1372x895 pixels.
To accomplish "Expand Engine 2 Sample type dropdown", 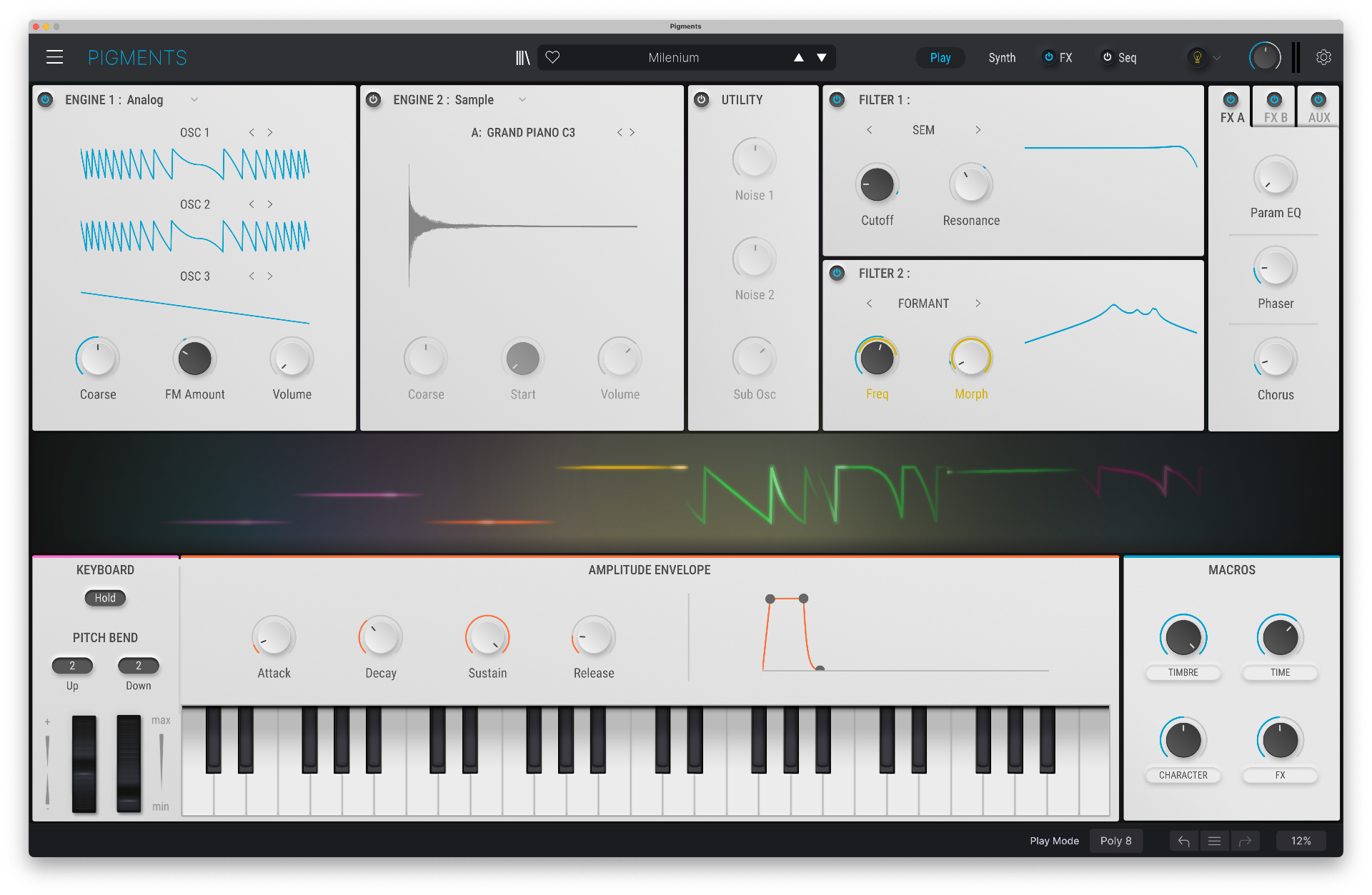I will (522, 100).
